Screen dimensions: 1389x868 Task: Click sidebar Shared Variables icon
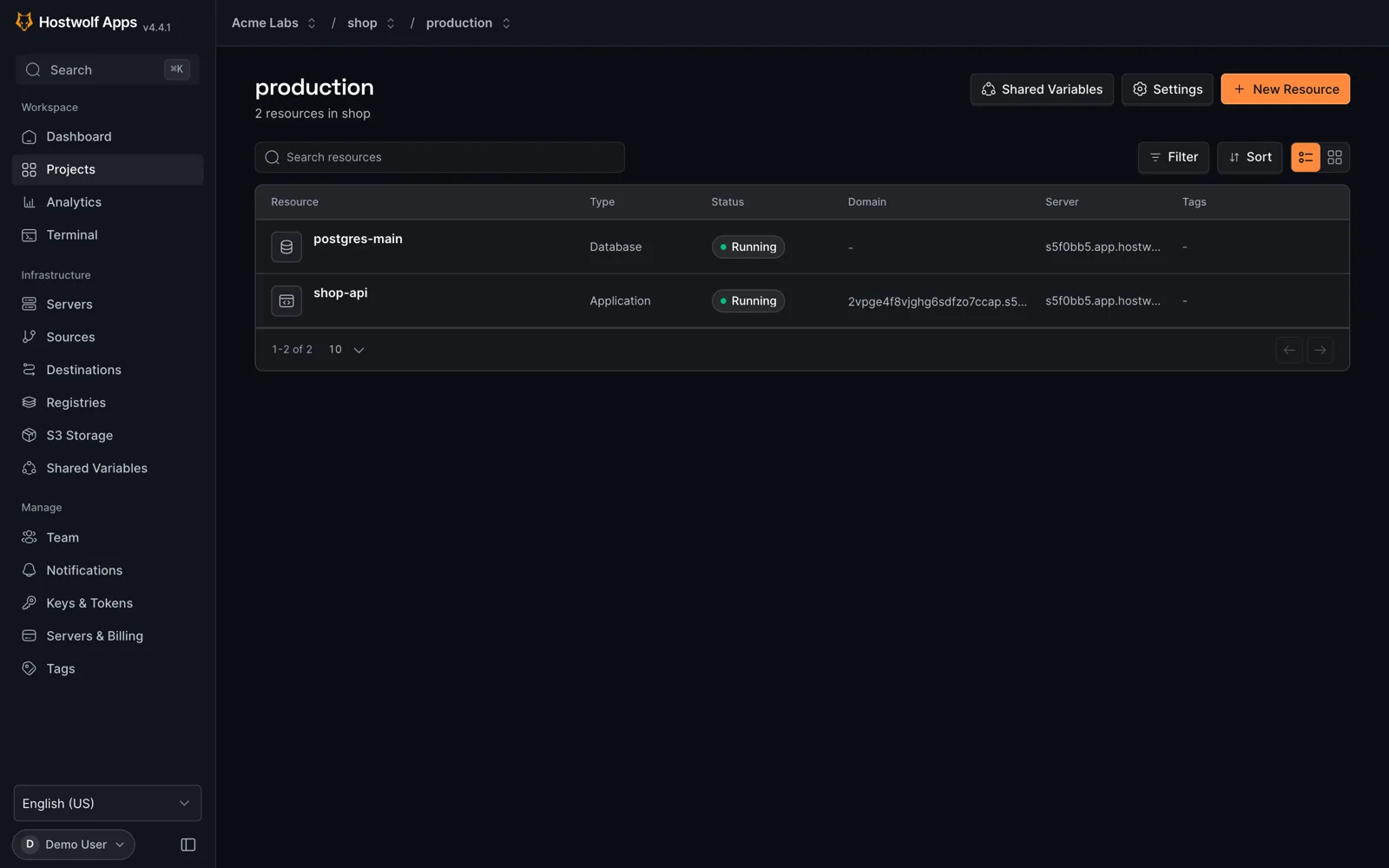30,469
